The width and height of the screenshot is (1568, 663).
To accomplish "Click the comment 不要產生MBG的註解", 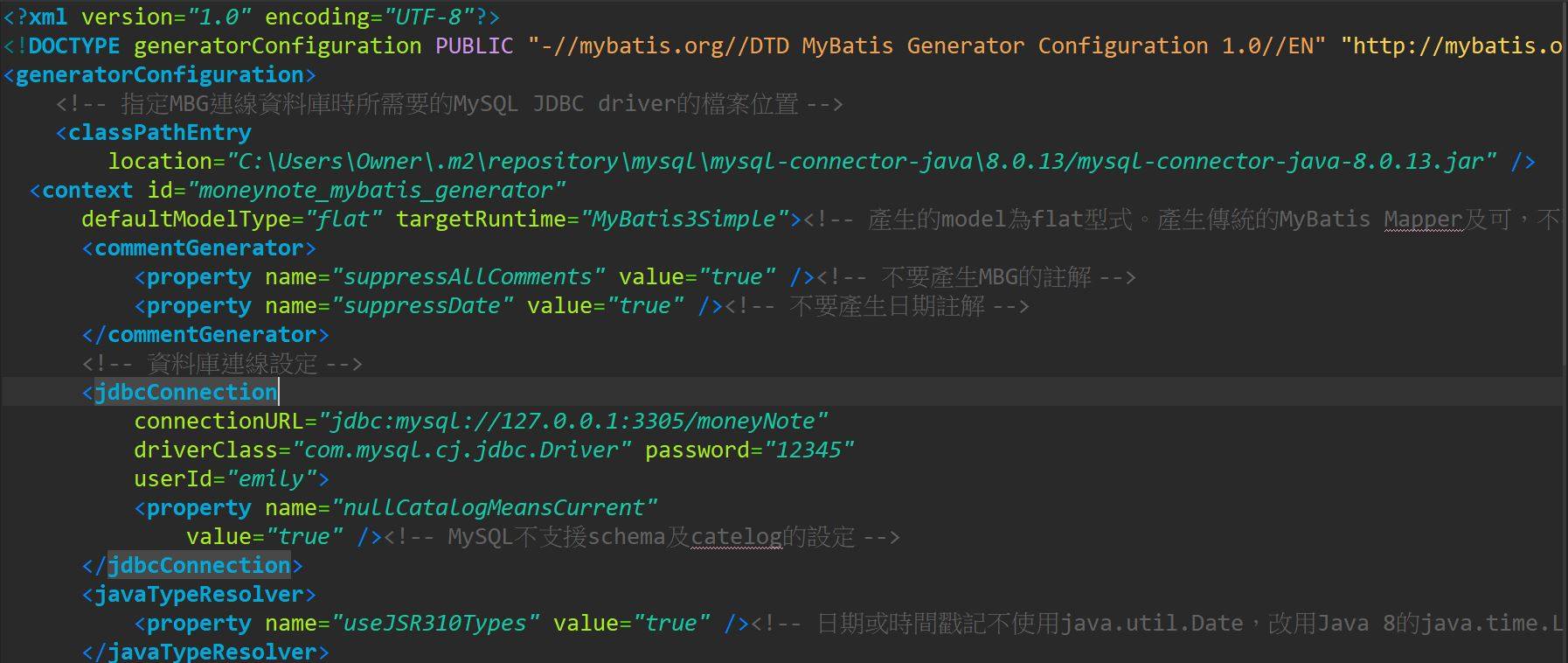I will [976, 276].
